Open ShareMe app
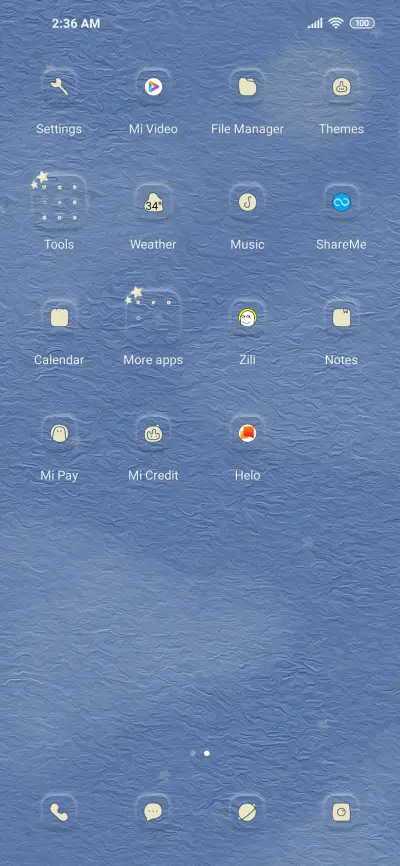400x866 pixels. (x=341, y=203)
